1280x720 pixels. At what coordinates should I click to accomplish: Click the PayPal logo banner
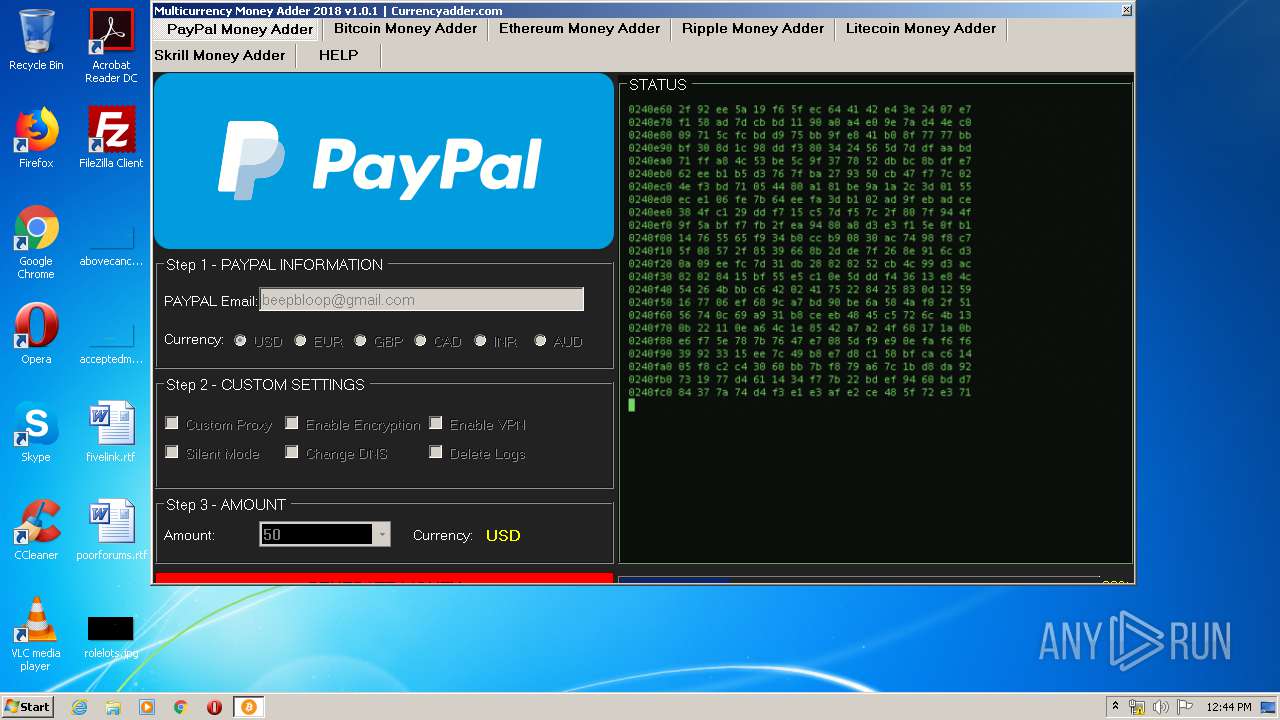(384, 161)
